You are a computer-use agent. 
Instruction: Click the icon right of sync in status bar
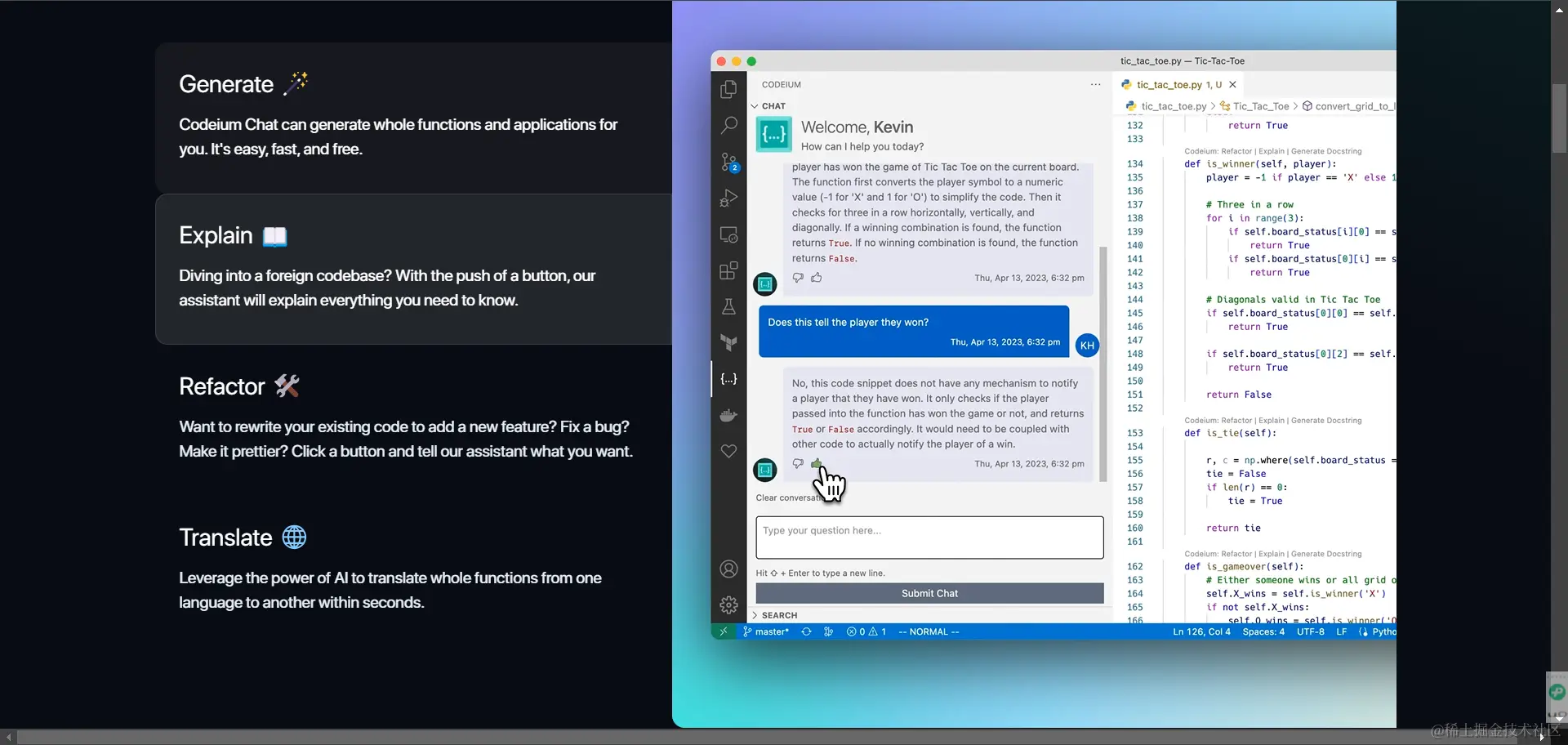click(x=828, y=631)
